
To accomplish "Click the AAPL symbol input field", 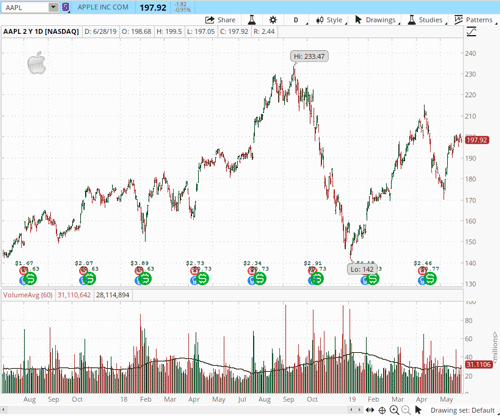I will tap(25, 7).
